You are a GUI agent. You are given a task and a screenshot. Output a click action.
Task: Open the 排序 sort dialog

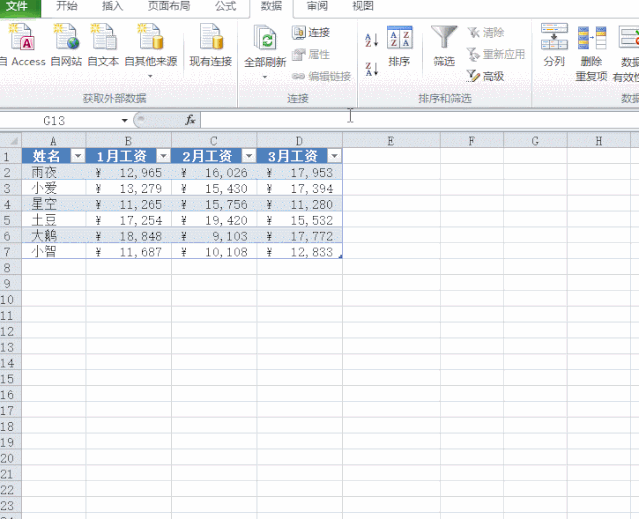pyautogui.click(x=399, y=46)
